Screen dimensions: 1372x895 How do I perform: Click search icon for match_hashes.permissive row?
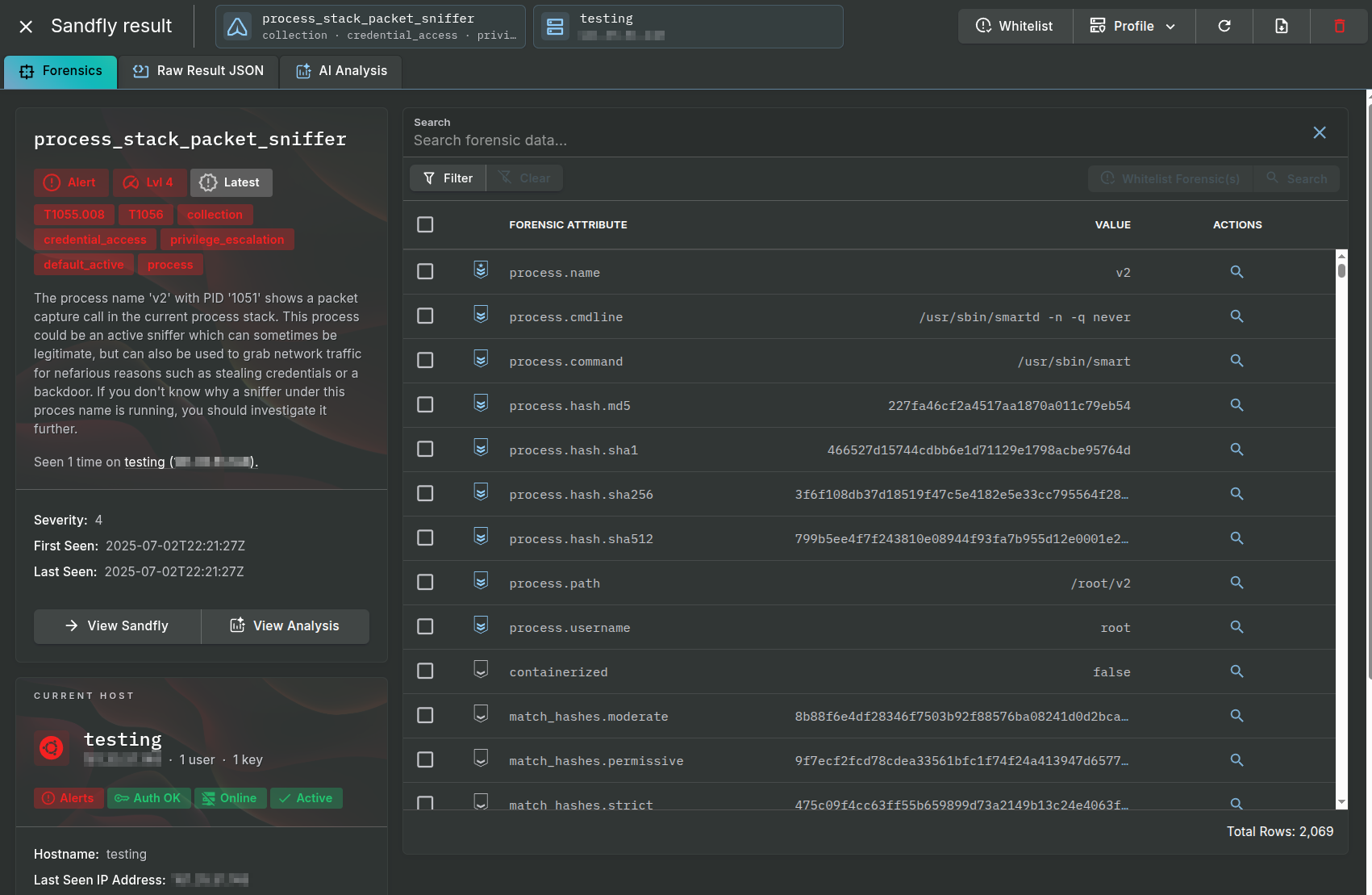(1236, 760)
